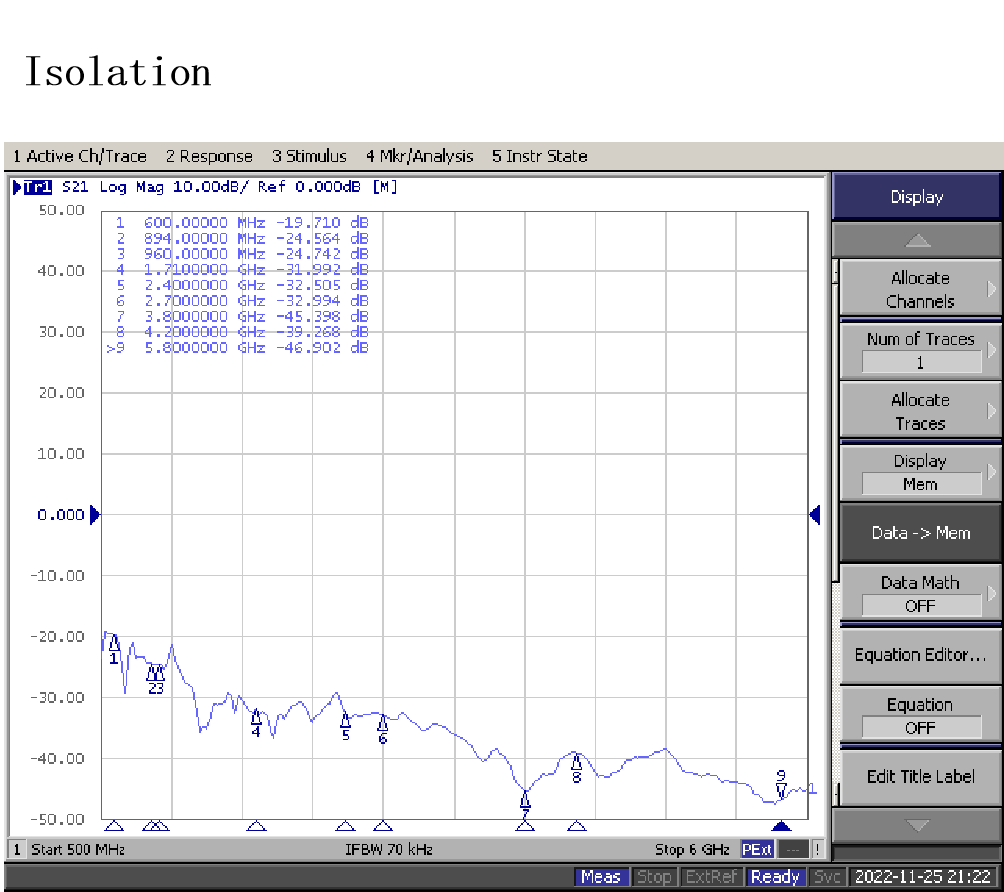This screenshot has width=1004, height=892.
Task: Click the Svc status indicator
Action: pyautogui.click(x=827, y=877)
